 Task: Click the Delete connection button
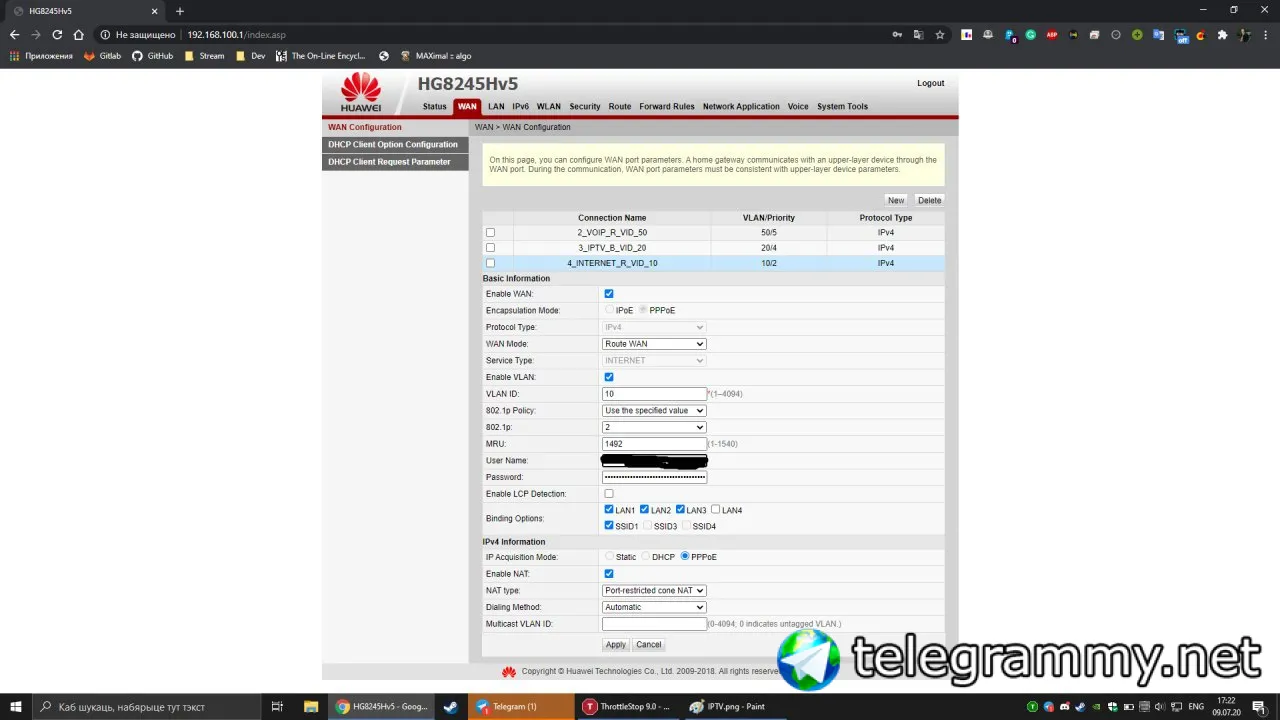point(930,200)
